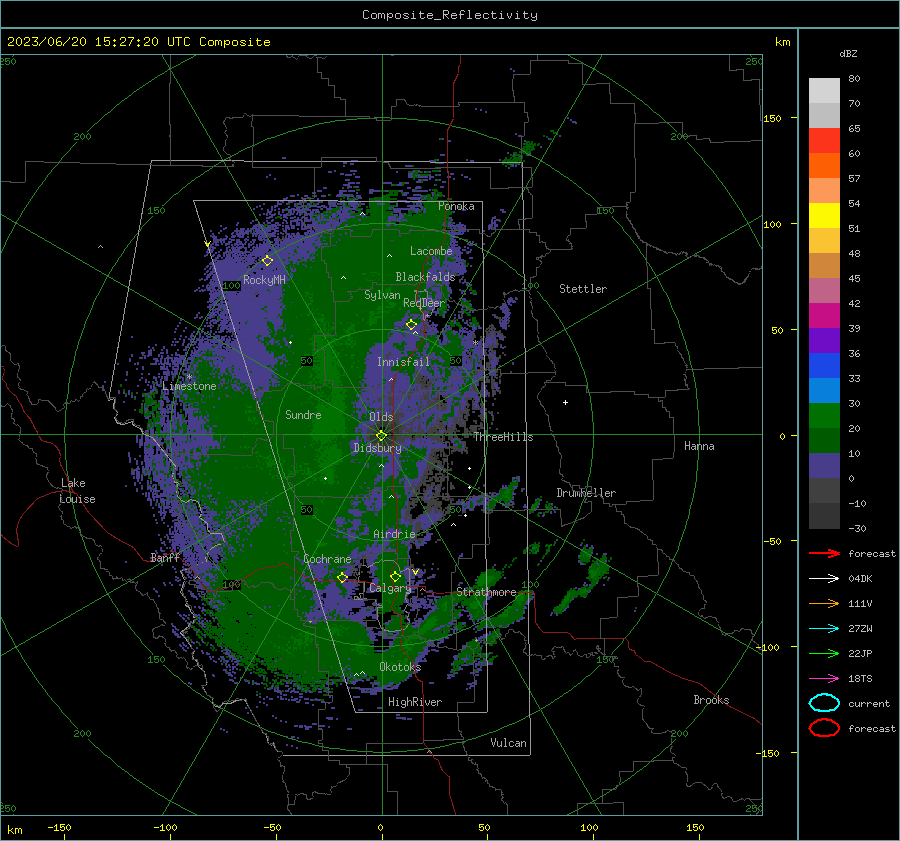The width and height of the screenshot is (900, 841).
Task: Select the 65 dBZ red swatch
Action: point(824,141)
